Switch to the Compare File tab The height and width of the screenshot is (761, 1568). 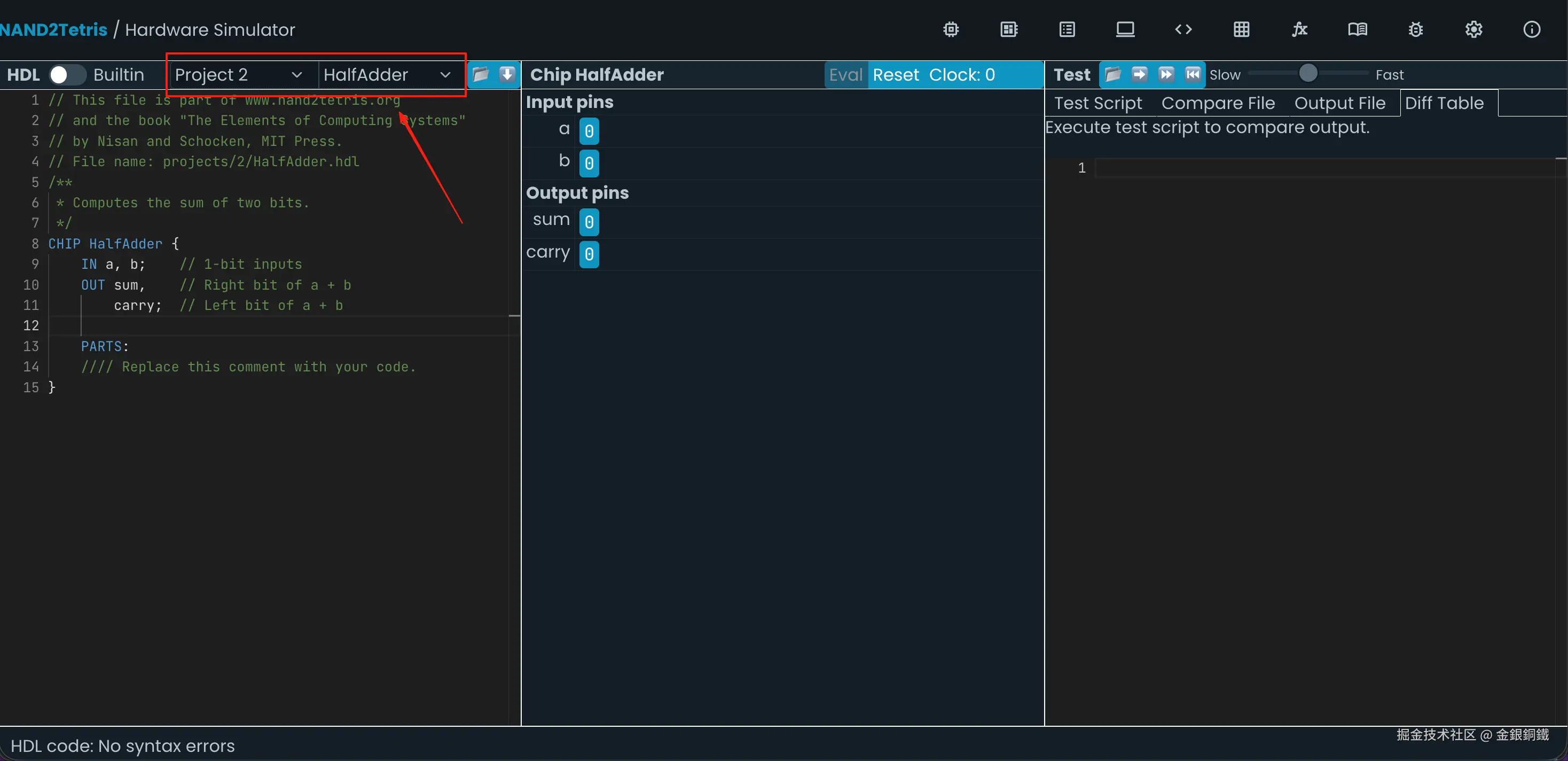click(1218, 103)
